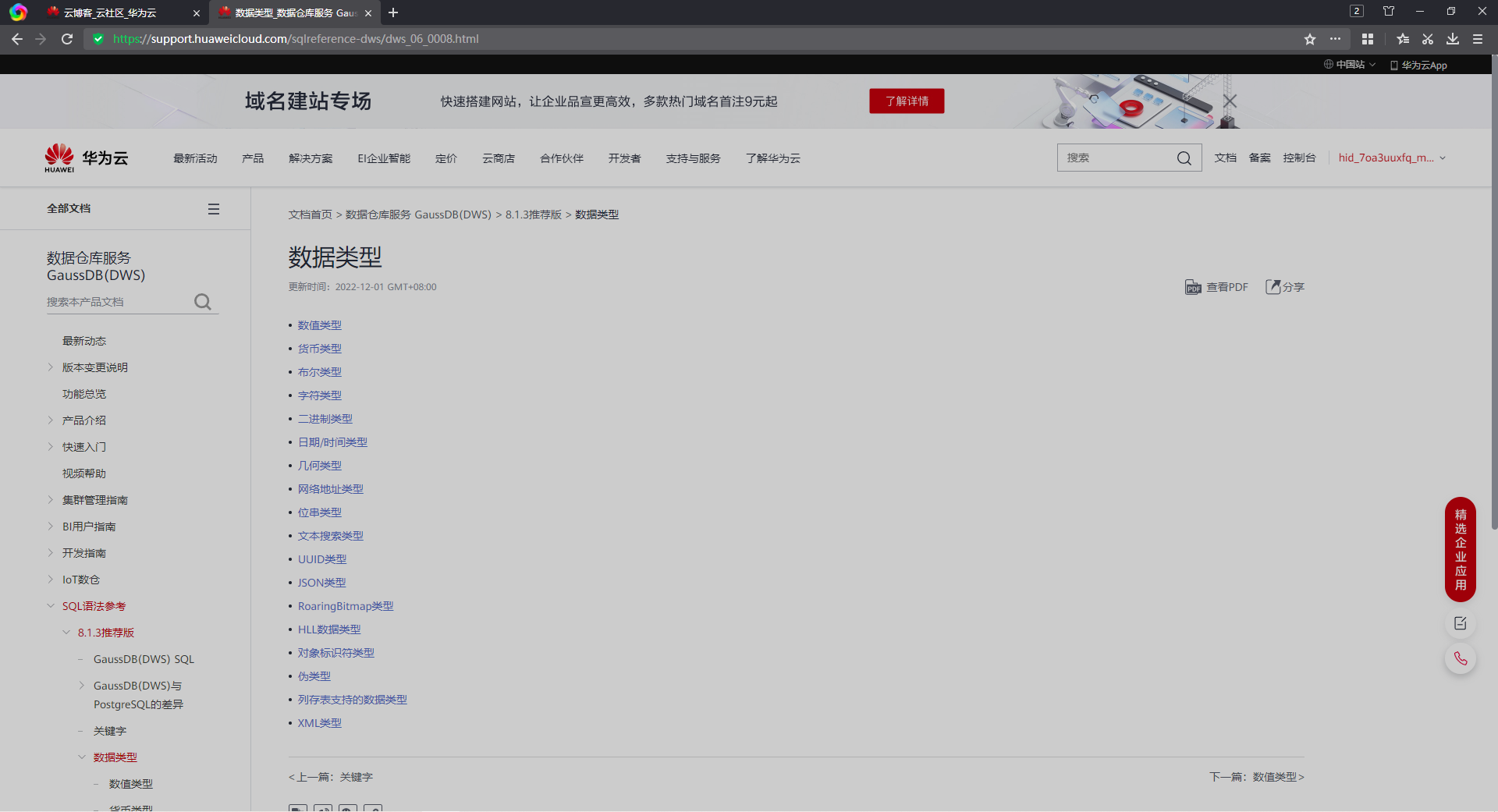Close the 数据类型 browser tab

(x=368, y=13)
